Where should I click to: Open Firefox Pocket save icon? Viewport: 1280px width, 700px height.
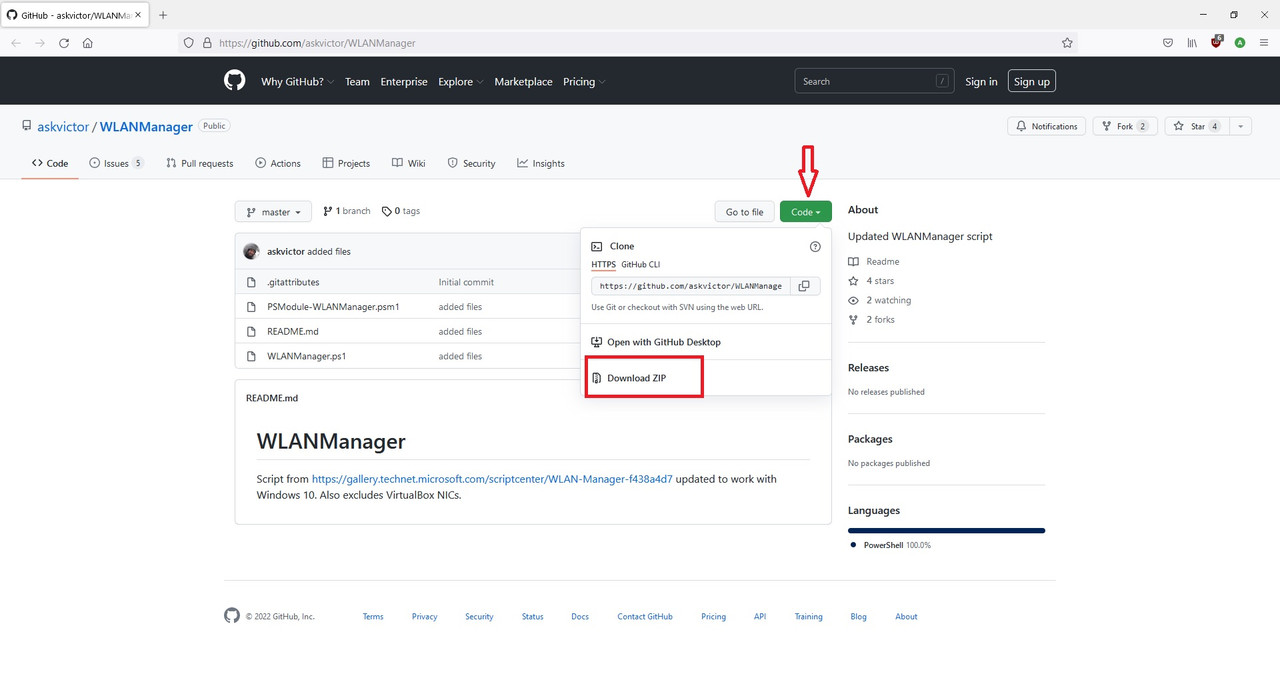(x=1168, y=43)
